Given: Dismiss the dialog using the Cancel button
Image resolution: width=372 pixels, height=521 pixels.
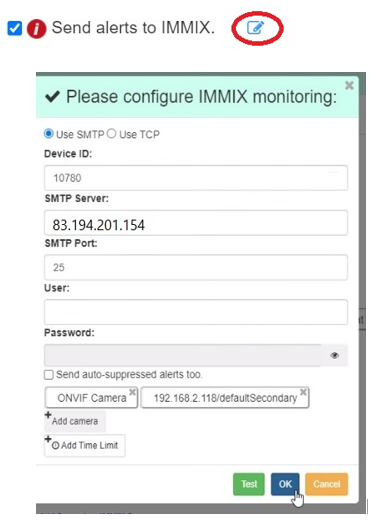Looking at the screenshot, I should pos(326,484).
